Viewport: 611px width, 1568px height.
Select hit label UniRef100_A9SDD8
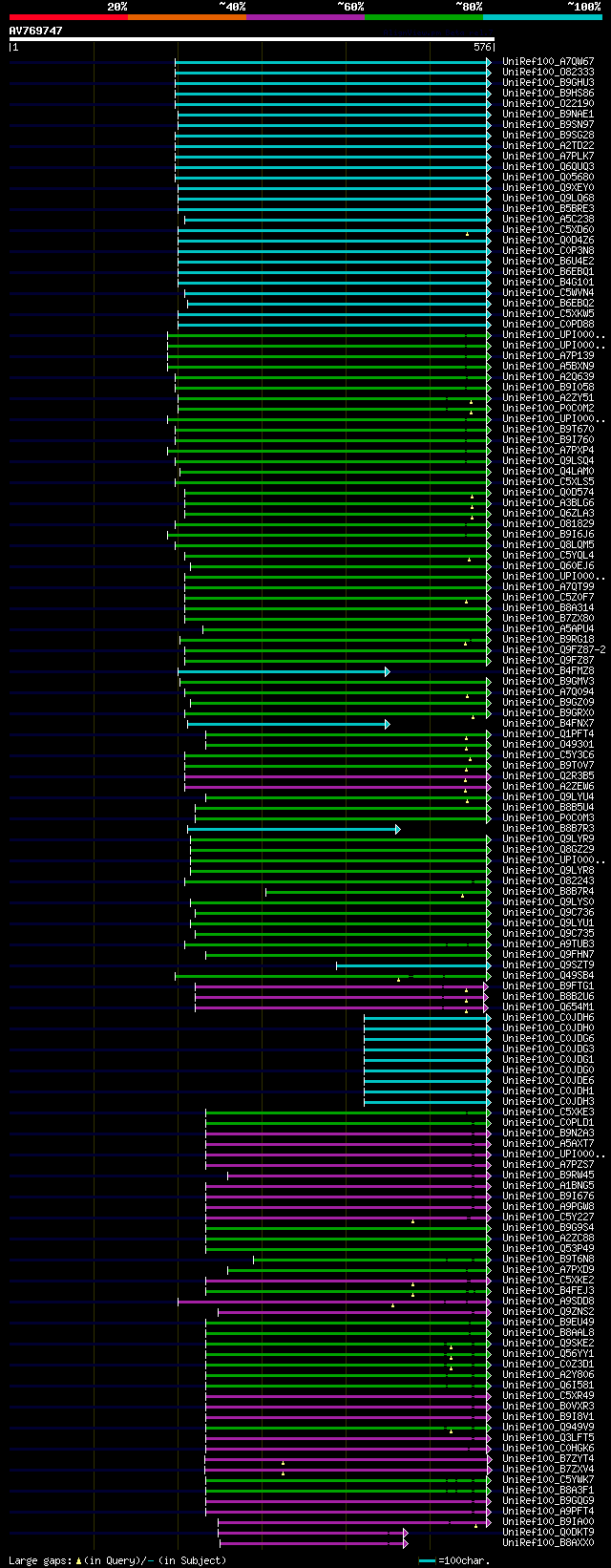[x=548, y=1302]
